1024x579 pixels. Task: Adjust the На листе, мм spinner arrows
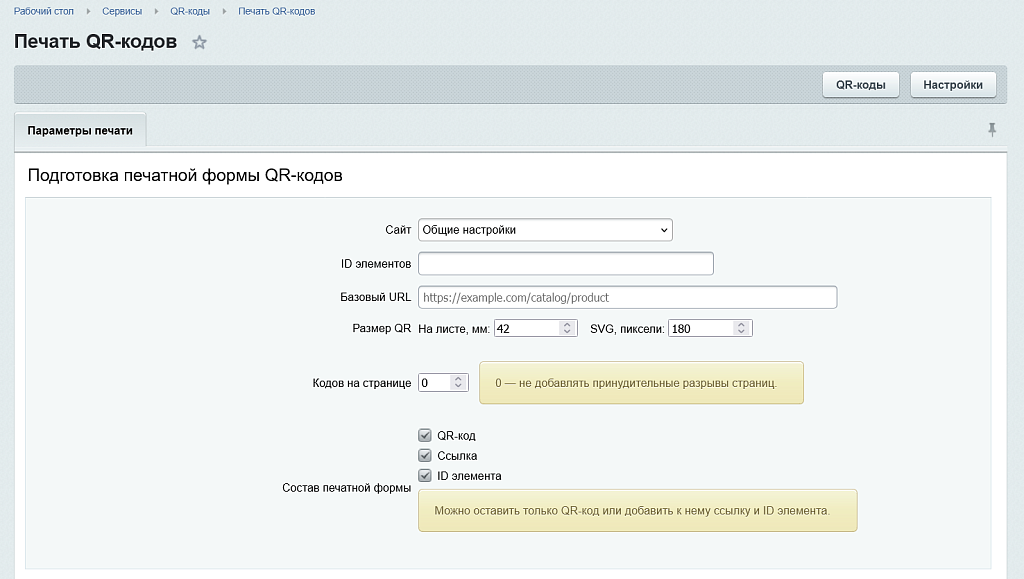567,328
